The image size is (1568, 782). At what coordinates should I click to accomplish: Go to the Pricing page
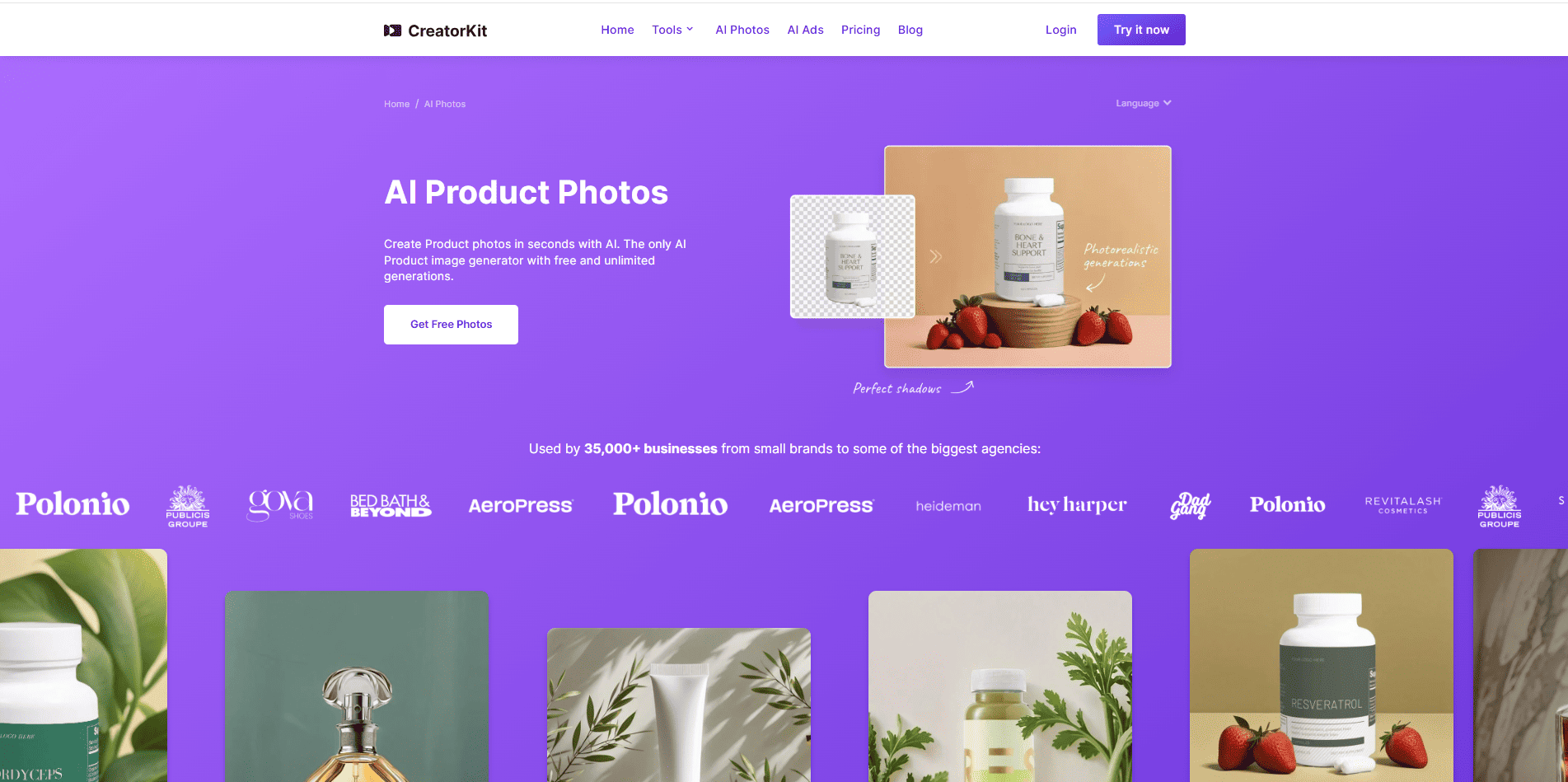tap(860, 30)
